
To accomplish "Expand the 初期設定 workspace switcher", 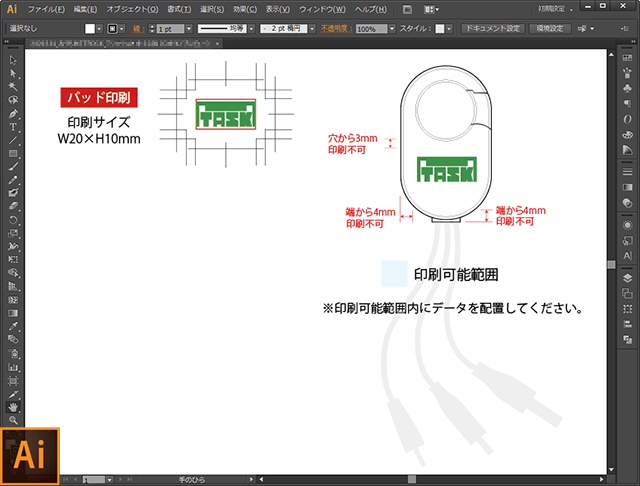I will [556, 9].
